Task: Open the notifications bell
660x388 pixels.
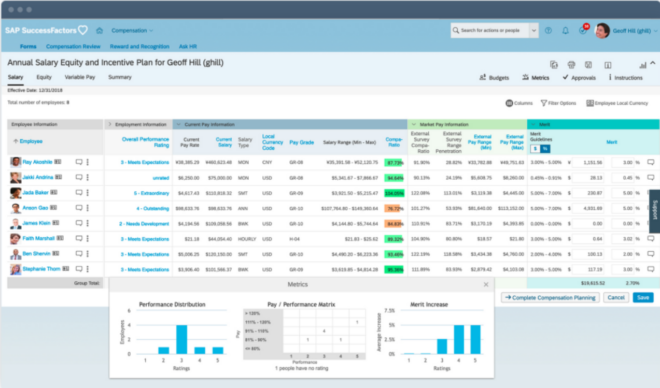Action: pos(565,30)
